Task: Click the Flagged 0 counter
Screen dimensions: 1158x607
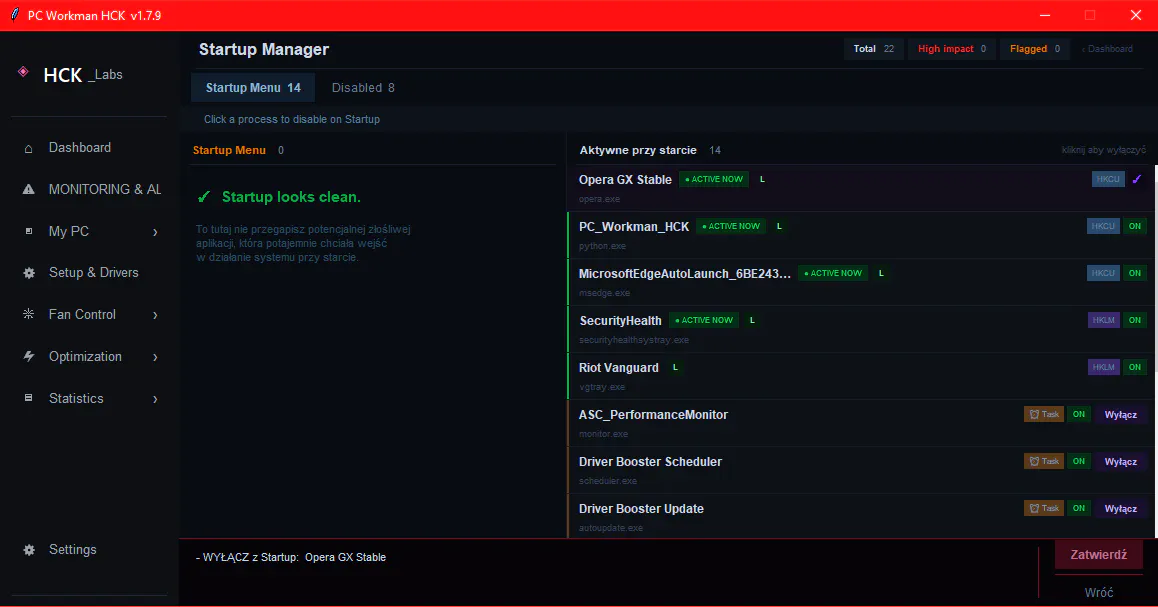Action: pyautogui.click(x=1035, y=49)
